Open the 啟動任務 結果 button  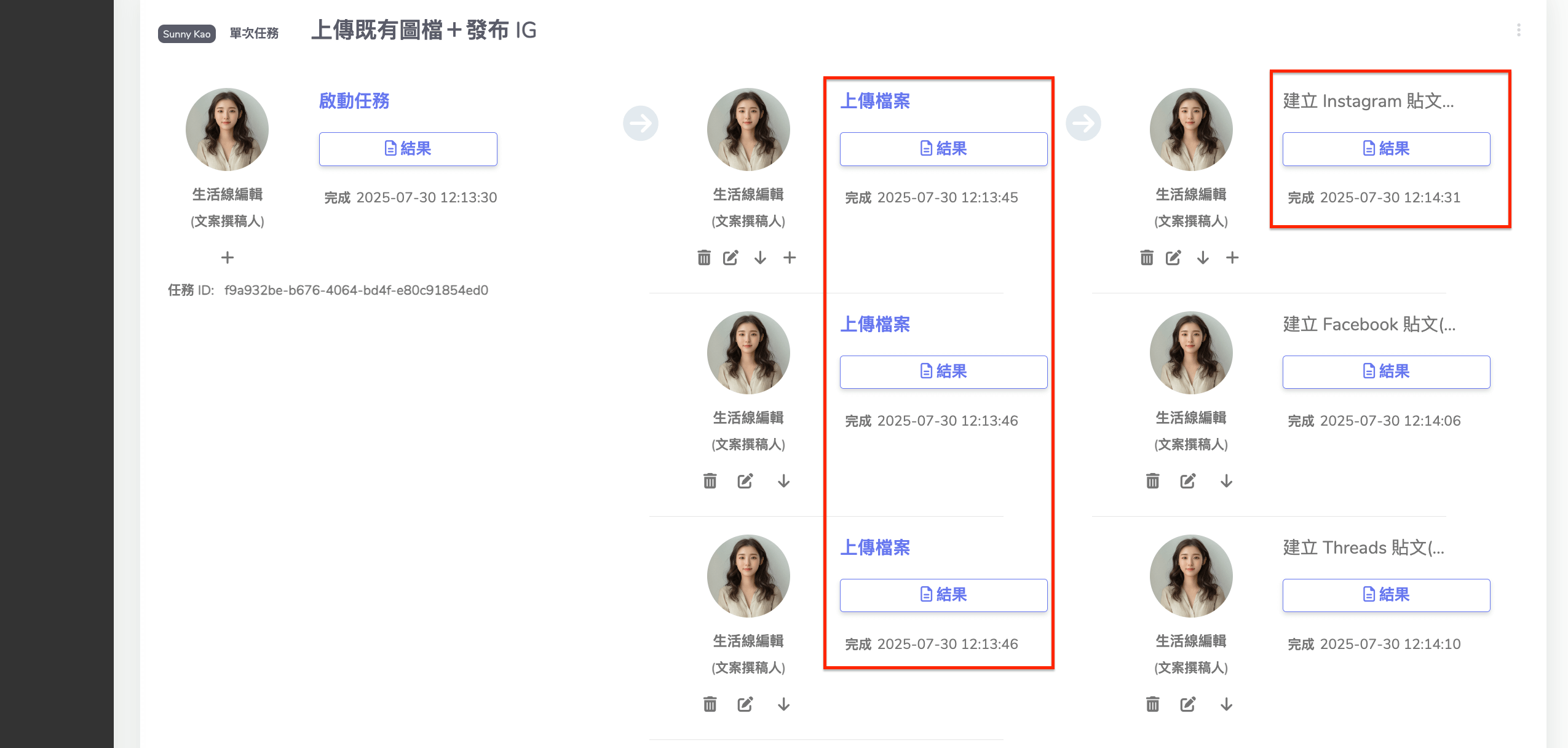click(408, 149)
